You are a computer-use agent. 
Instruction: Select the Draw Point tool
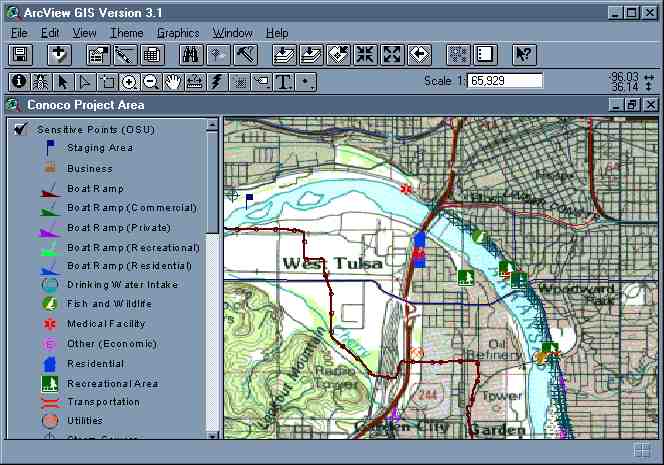(x=305, y=82)
